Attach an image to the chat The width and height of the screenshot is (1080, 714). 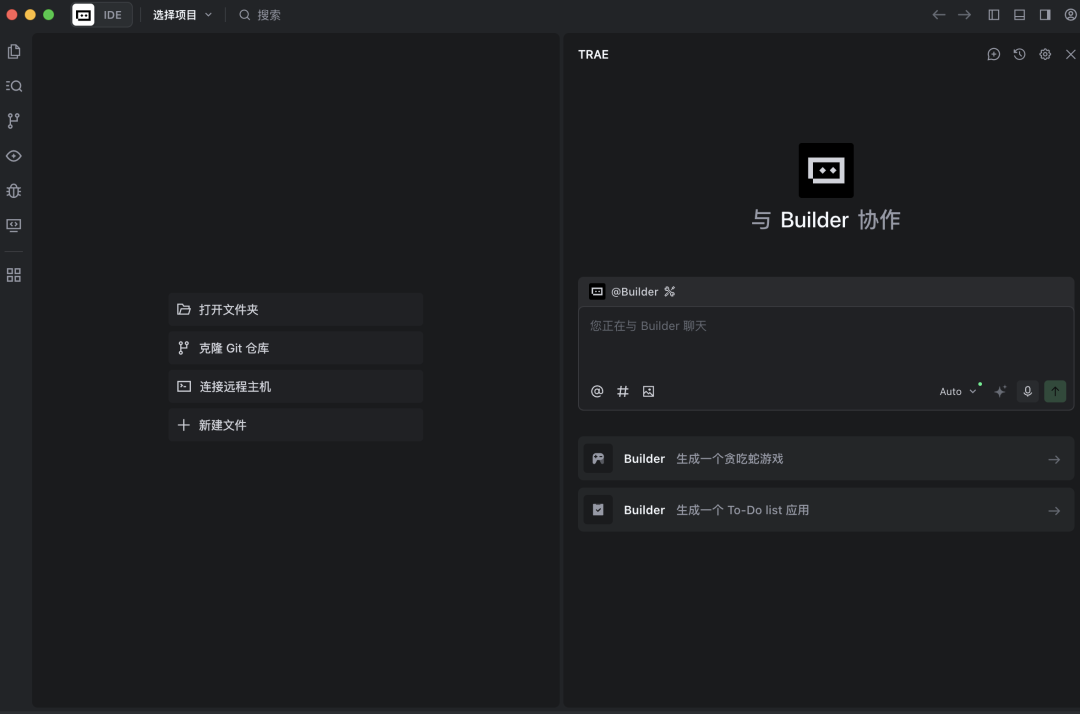point(648,392)
